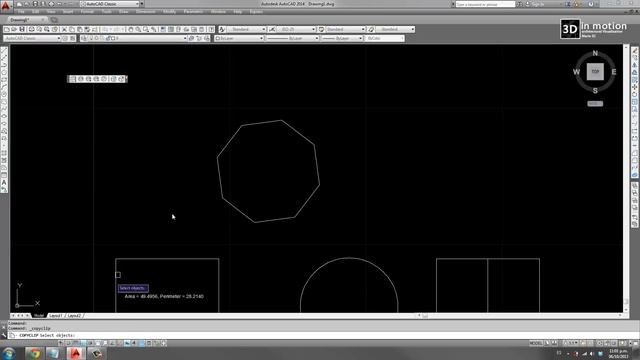The image size is (640, 360).
Task: Toggle Polar tracking in status bar
Action: click(90, 343)
